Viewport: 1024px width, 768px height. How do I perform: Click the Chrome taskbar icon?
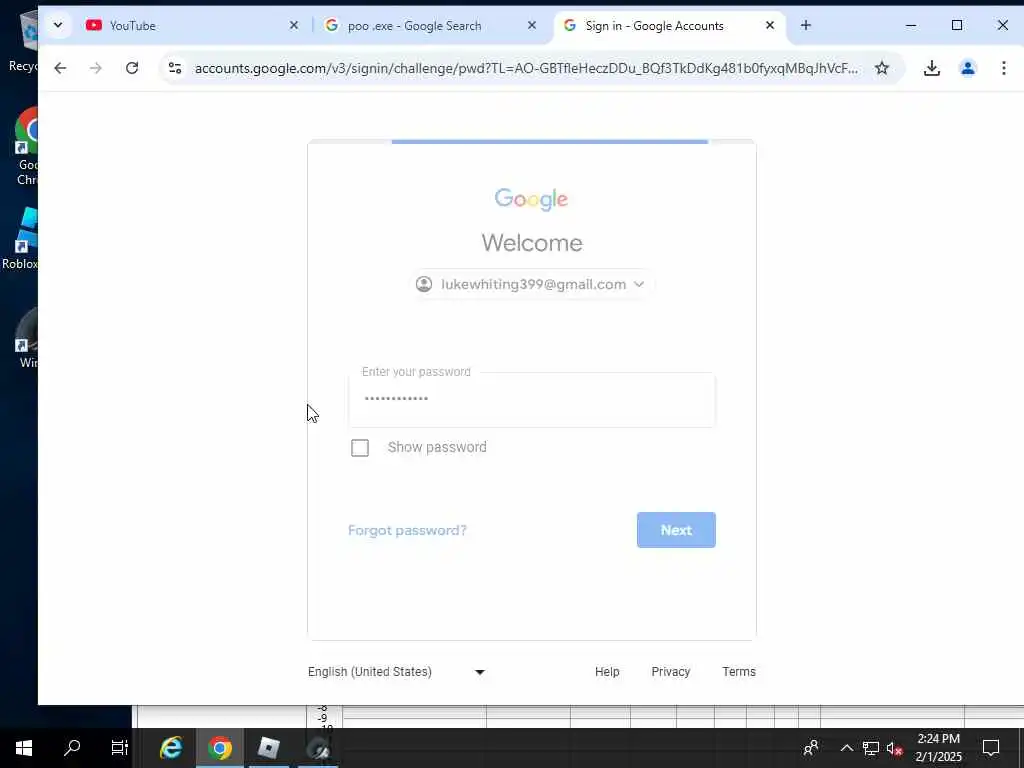point(220,748)
